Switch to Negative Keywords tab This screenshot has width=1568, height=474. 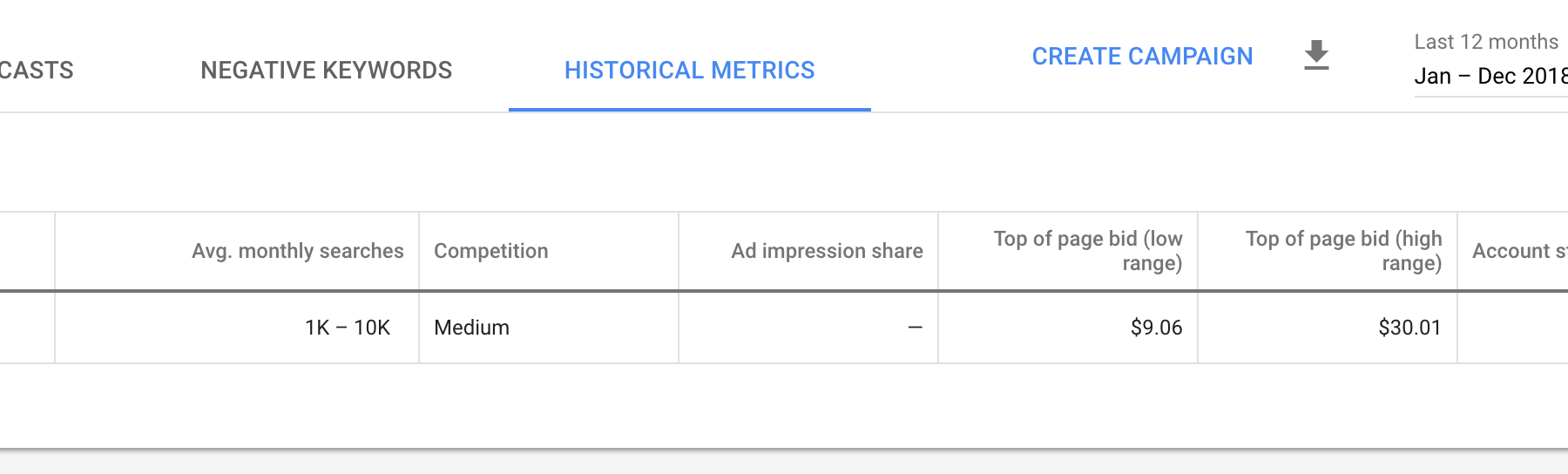coord(327,70)
